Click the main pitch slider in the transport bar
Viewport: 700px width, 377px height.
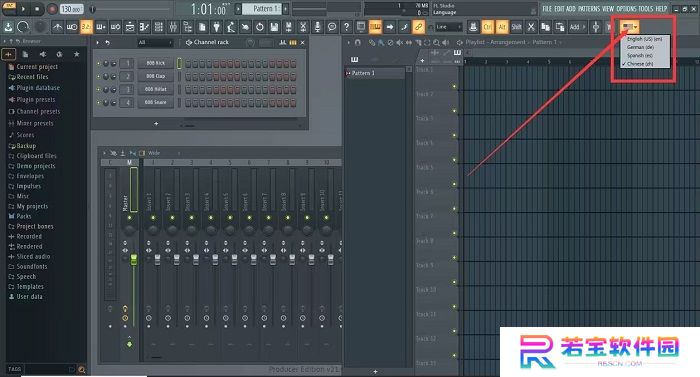click(129, 8)
